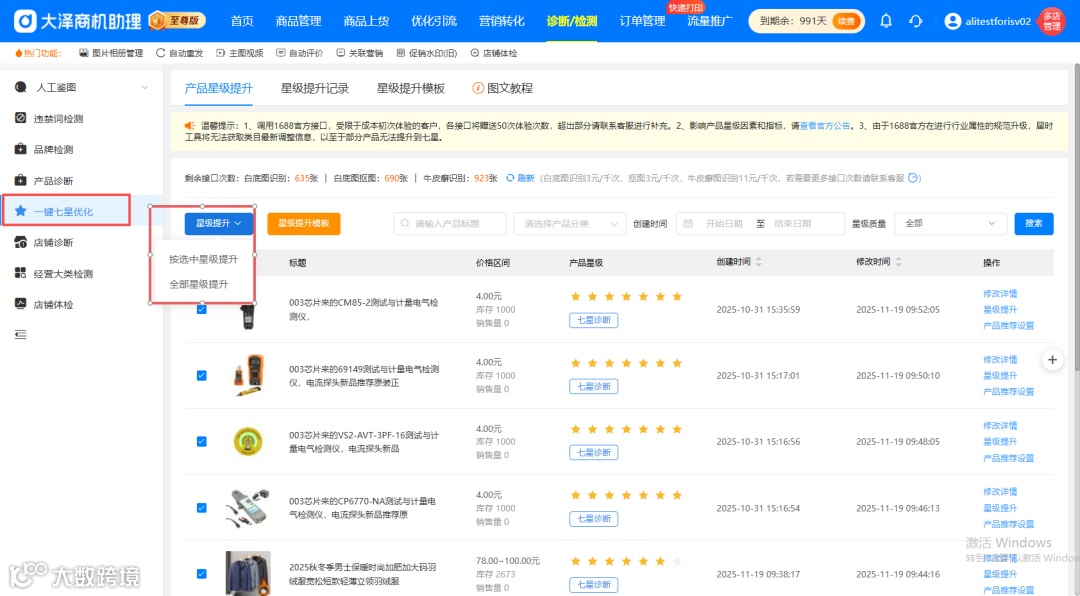
Task: Open the 星级提升 dropdown button
Action: (218, 223)
